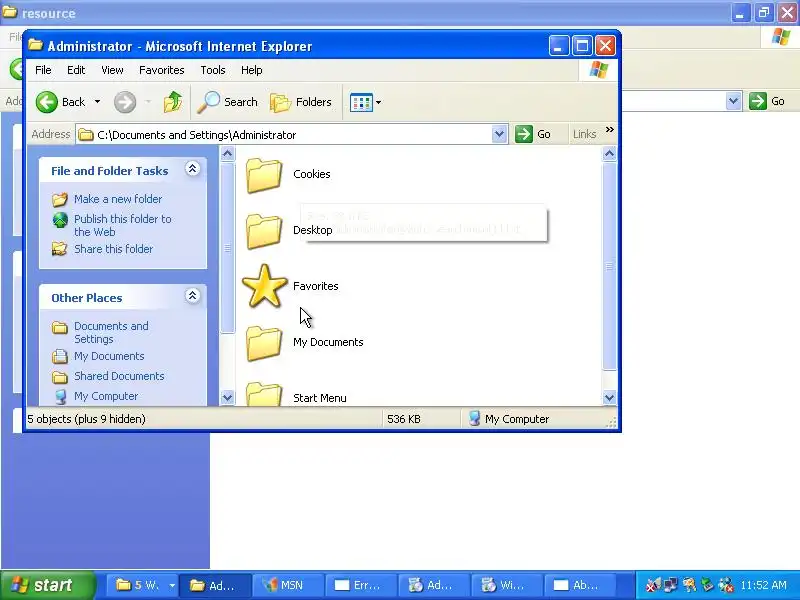Click the folder icon in Administrator title bar
Screen dimensions: 800x600
(35, 45)
